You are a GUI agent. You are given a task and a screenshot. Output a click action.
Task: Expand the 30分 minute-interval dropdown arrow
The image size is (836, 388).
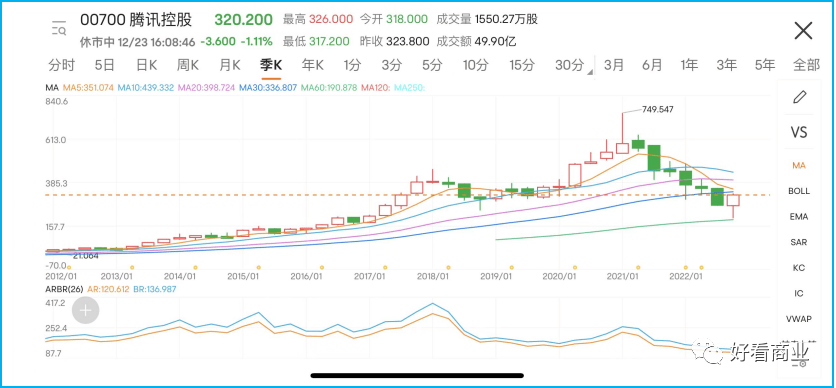click(x=590, y=72)
